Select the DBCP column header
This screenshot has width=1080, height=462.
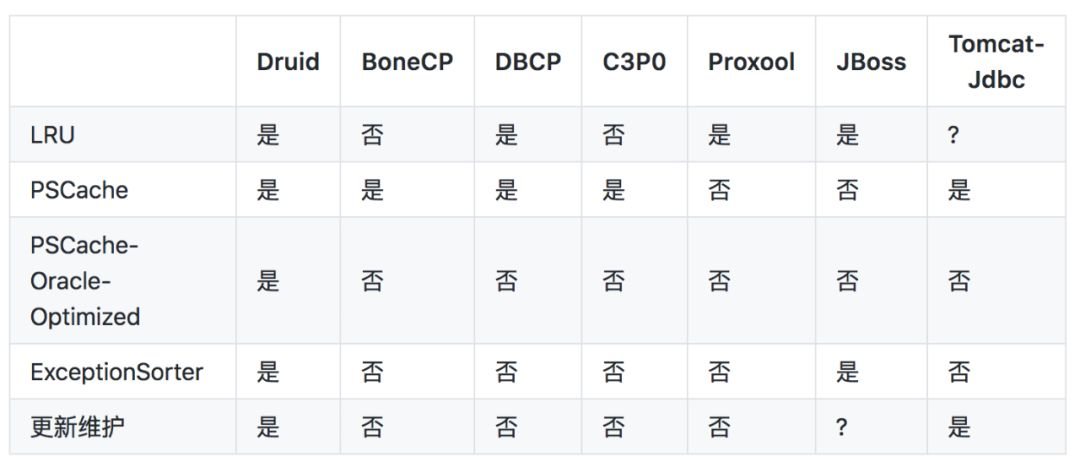pos(528,62)
